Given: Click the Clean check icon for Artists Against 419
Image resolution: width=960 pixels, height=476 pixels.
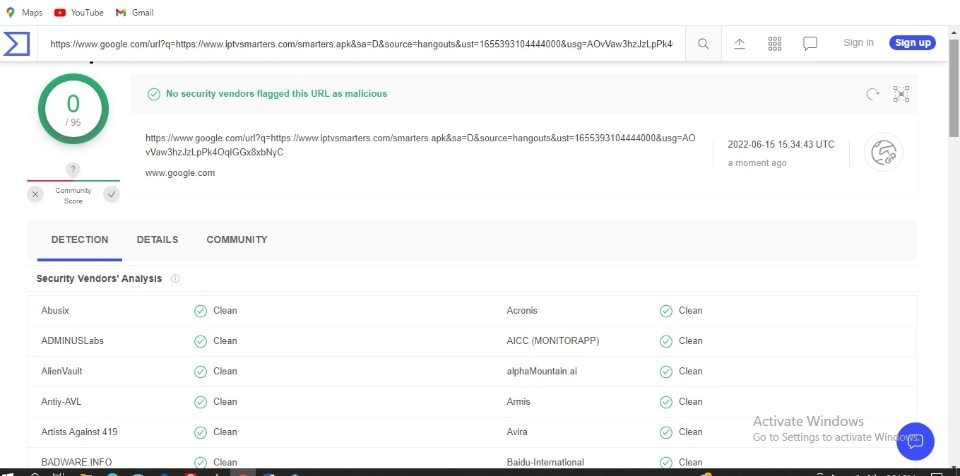Looking at the screenshot, I should coord(200,433).
